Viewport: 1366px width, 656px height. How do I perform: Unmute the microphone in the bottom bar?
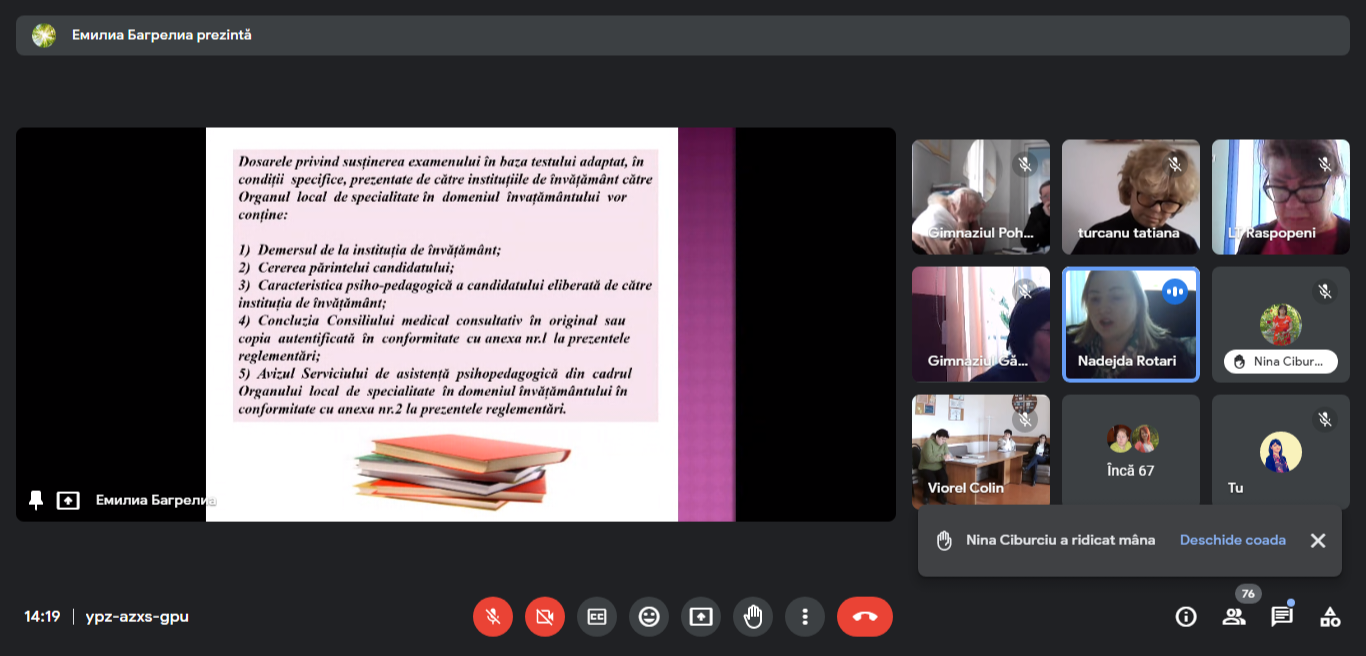(493, 617)
